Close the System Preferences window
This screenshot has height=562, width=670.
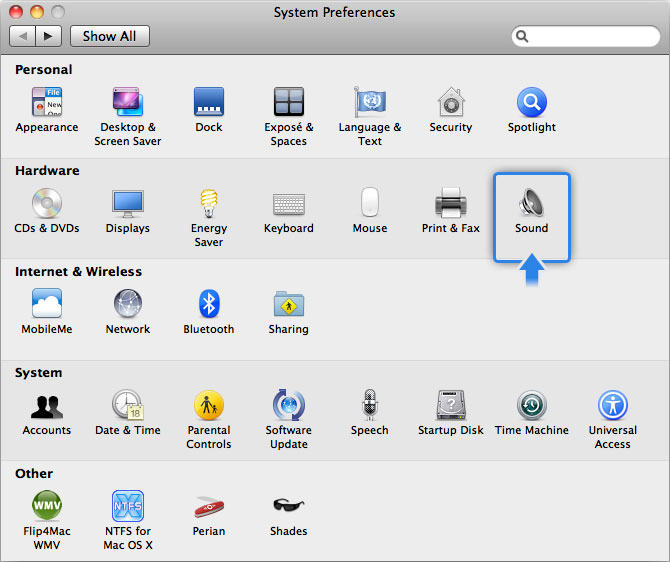16,12
